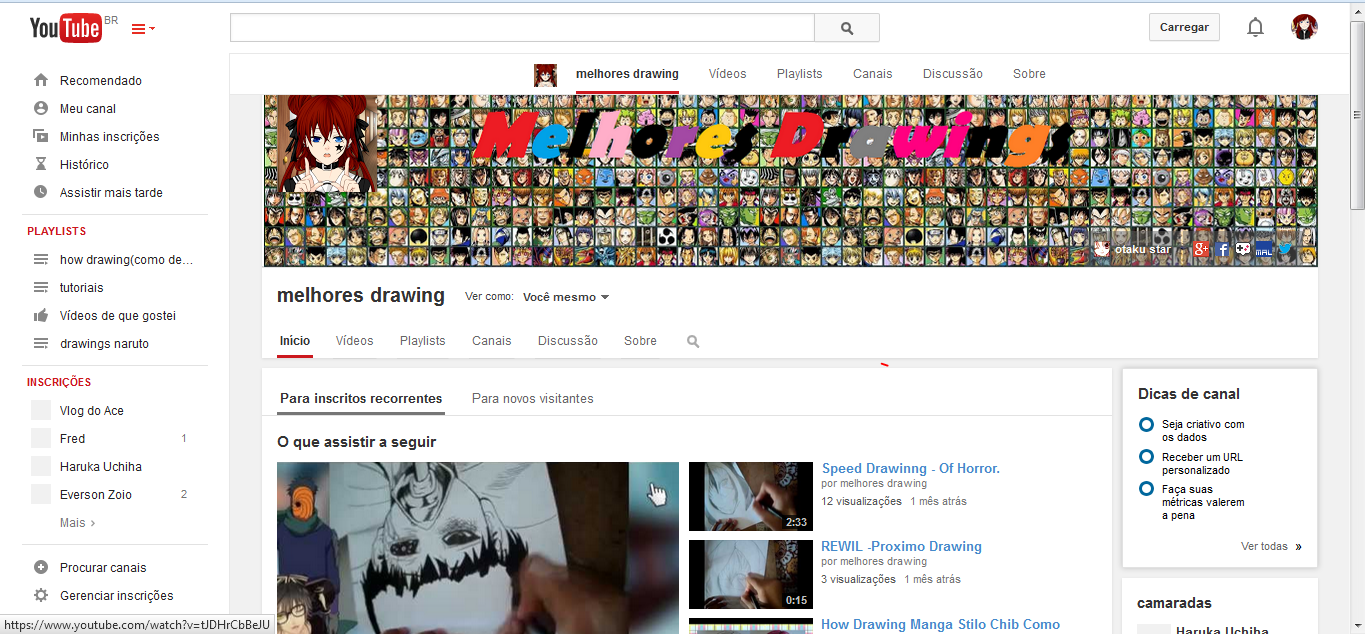Select the lower Playlists channel tab

click(x=423, y=341)
